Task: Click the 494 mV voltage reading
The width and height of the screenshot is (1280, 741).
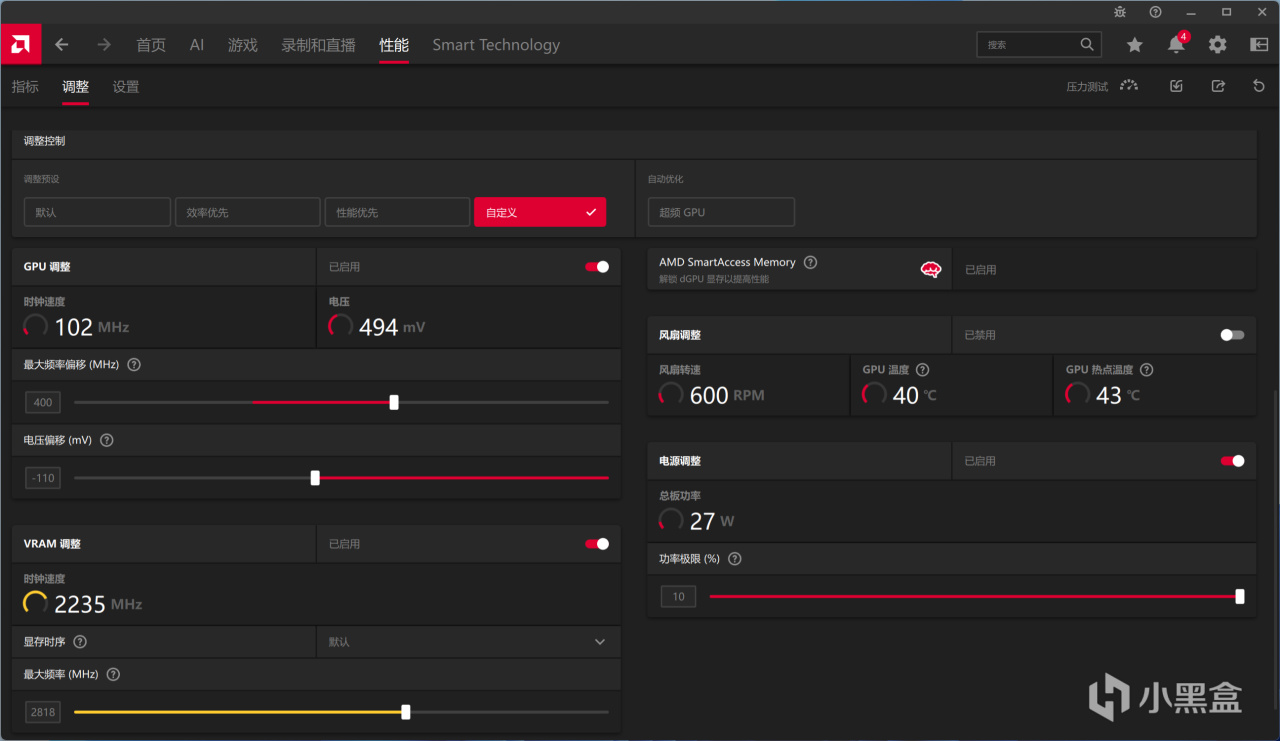Action: point(392,327)
